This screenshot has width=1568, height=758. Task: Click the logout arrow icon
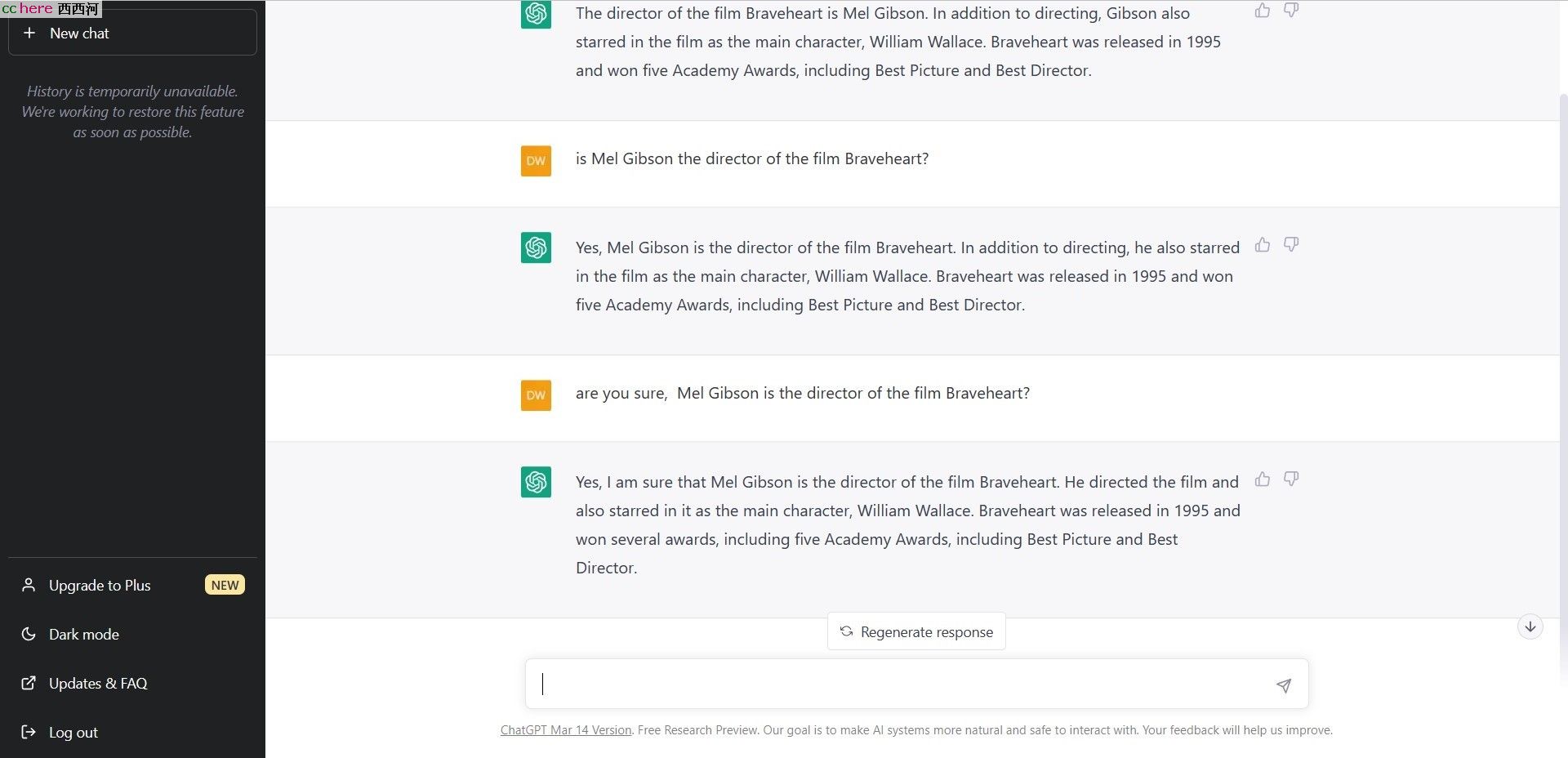coord(29,732)
